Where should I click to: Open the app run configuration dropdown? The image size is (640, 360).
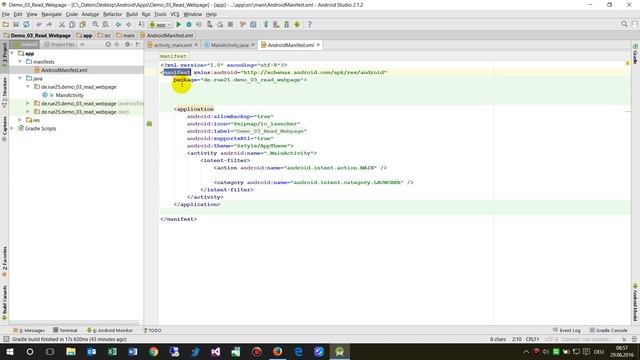point(160,24)
